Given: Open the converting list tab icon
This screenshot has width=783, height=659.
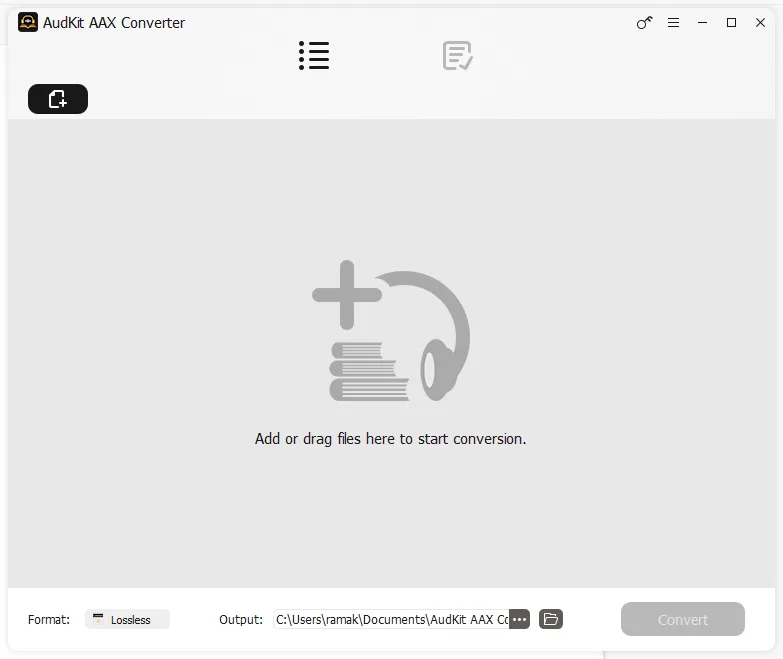Looking at the screenshot, I should point(314,55).
